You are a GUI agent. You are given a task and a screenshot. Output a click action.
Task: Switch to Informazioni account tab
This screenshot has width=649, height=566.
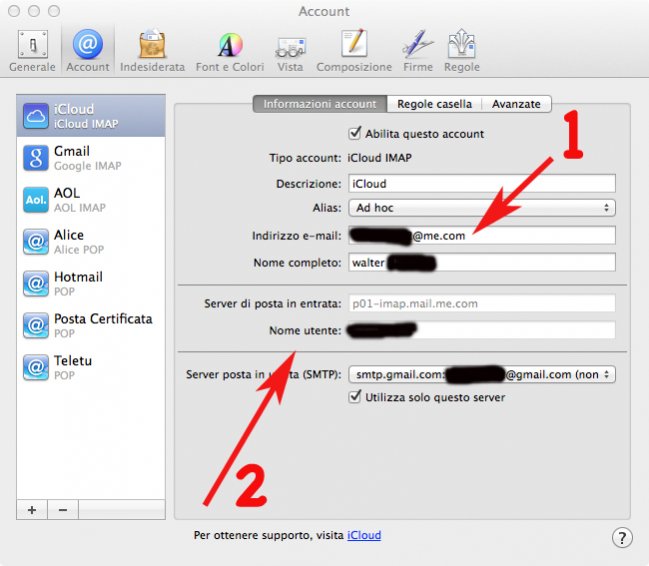320,104
